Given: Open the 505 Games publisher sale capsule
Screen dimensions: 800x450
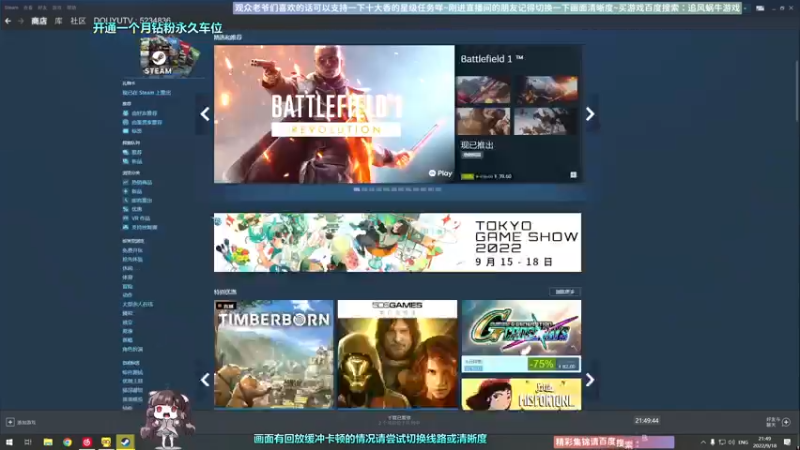Looking at the screenshot, I should [397, 354].
